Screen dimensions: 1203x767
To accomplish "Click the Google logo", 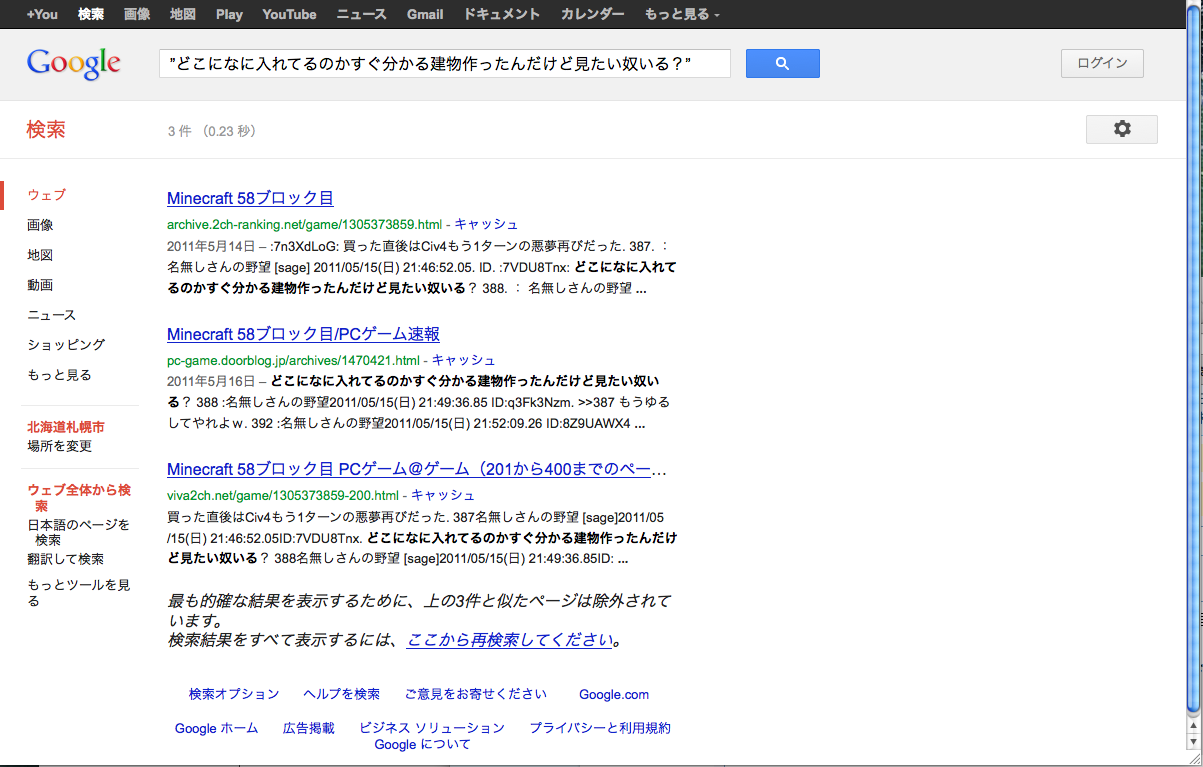I will [x=74, y=64].
